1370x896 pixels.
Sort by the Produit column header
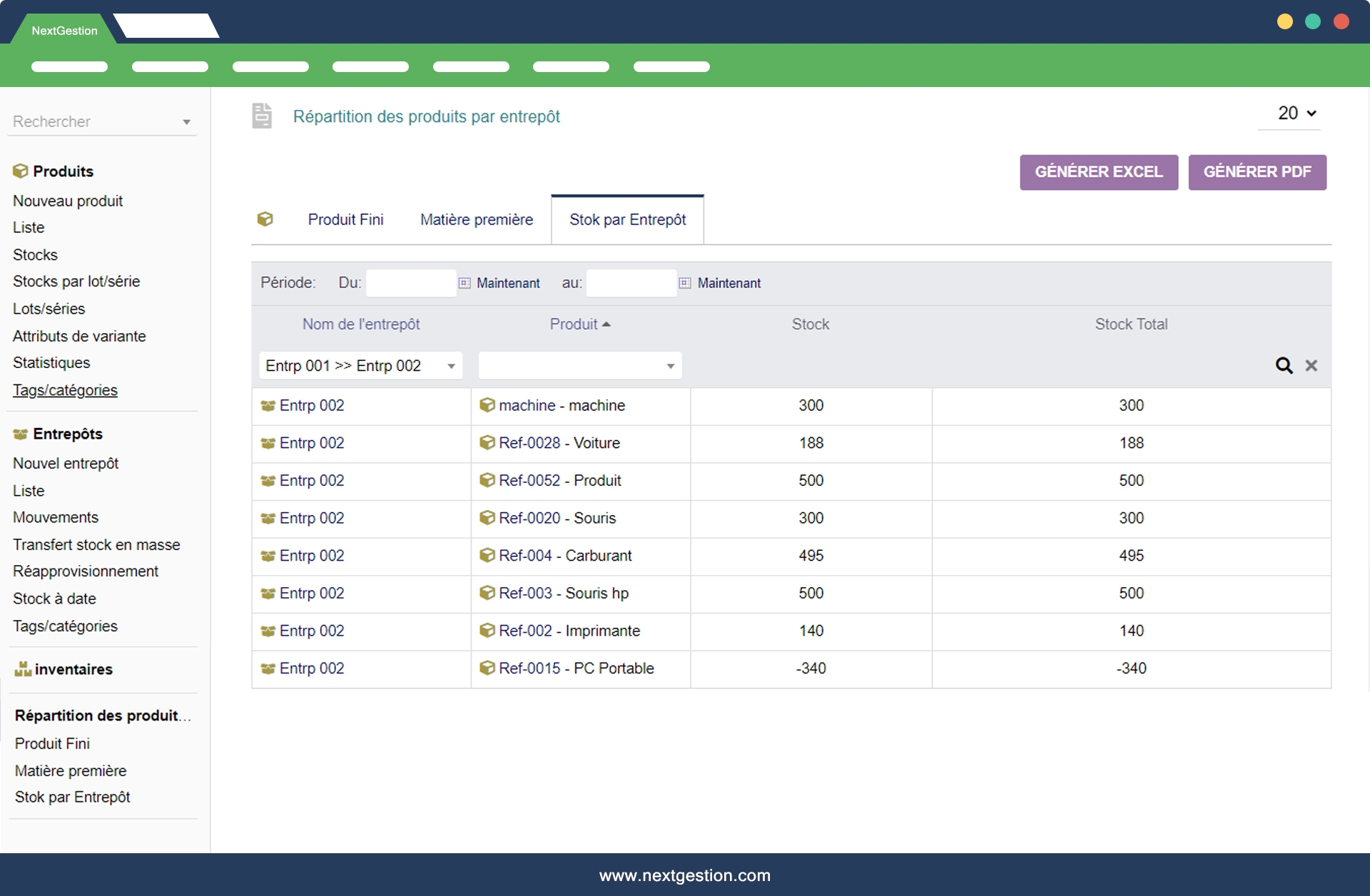coord(574,324)
